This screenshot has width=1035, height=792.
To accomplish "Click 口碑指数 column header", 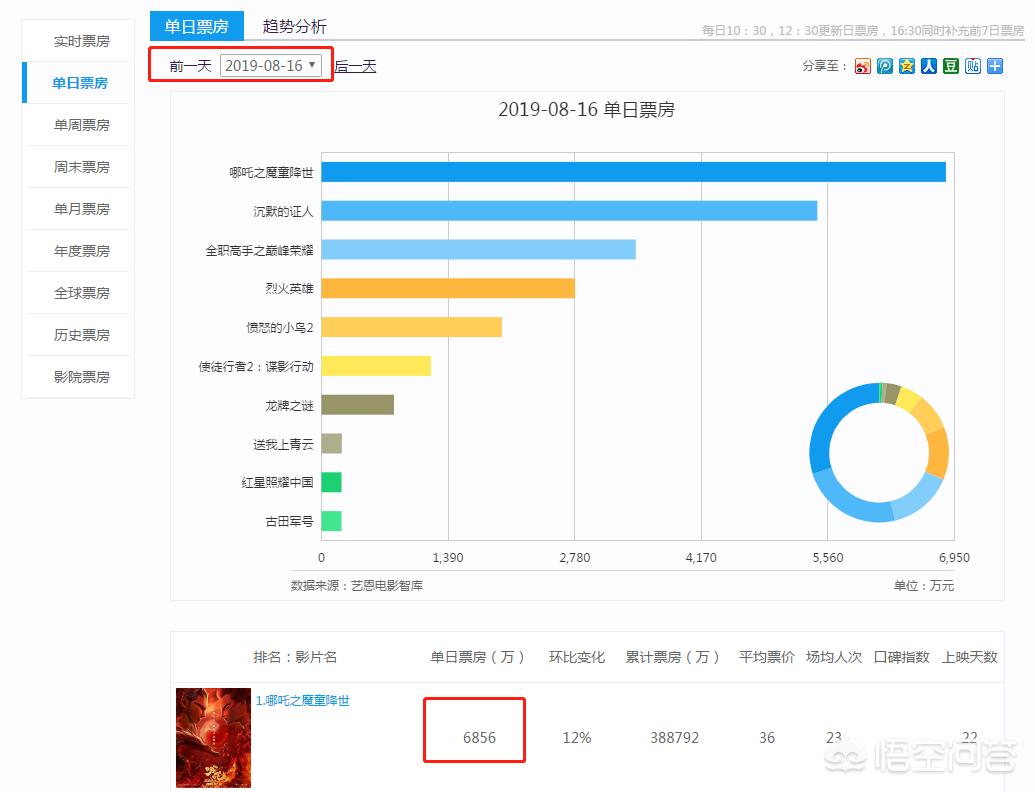I will pyautogui.click(x=902, y=657).
